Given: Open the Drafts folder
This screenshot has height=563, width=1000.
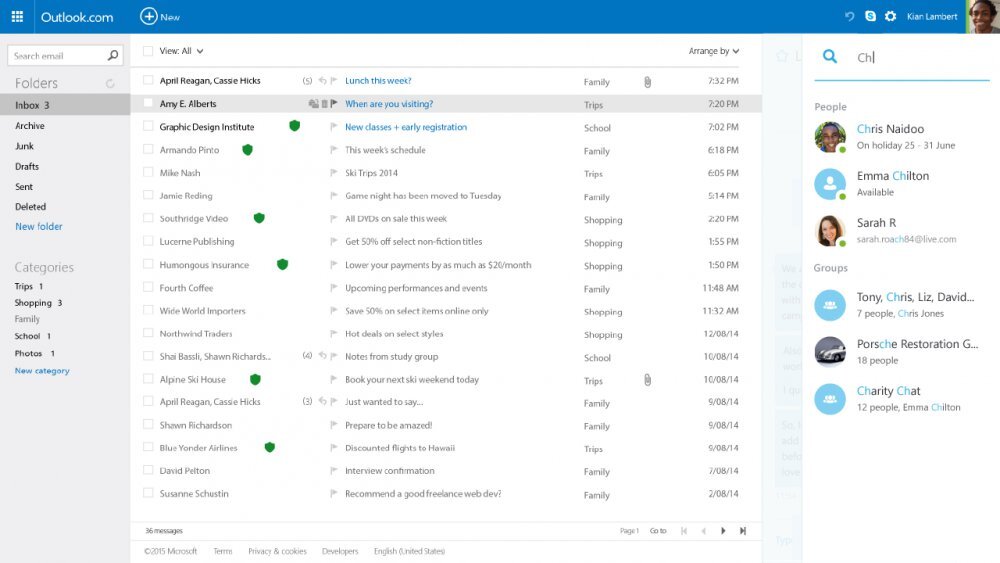Looking at the screenshot, I should 27,167.
